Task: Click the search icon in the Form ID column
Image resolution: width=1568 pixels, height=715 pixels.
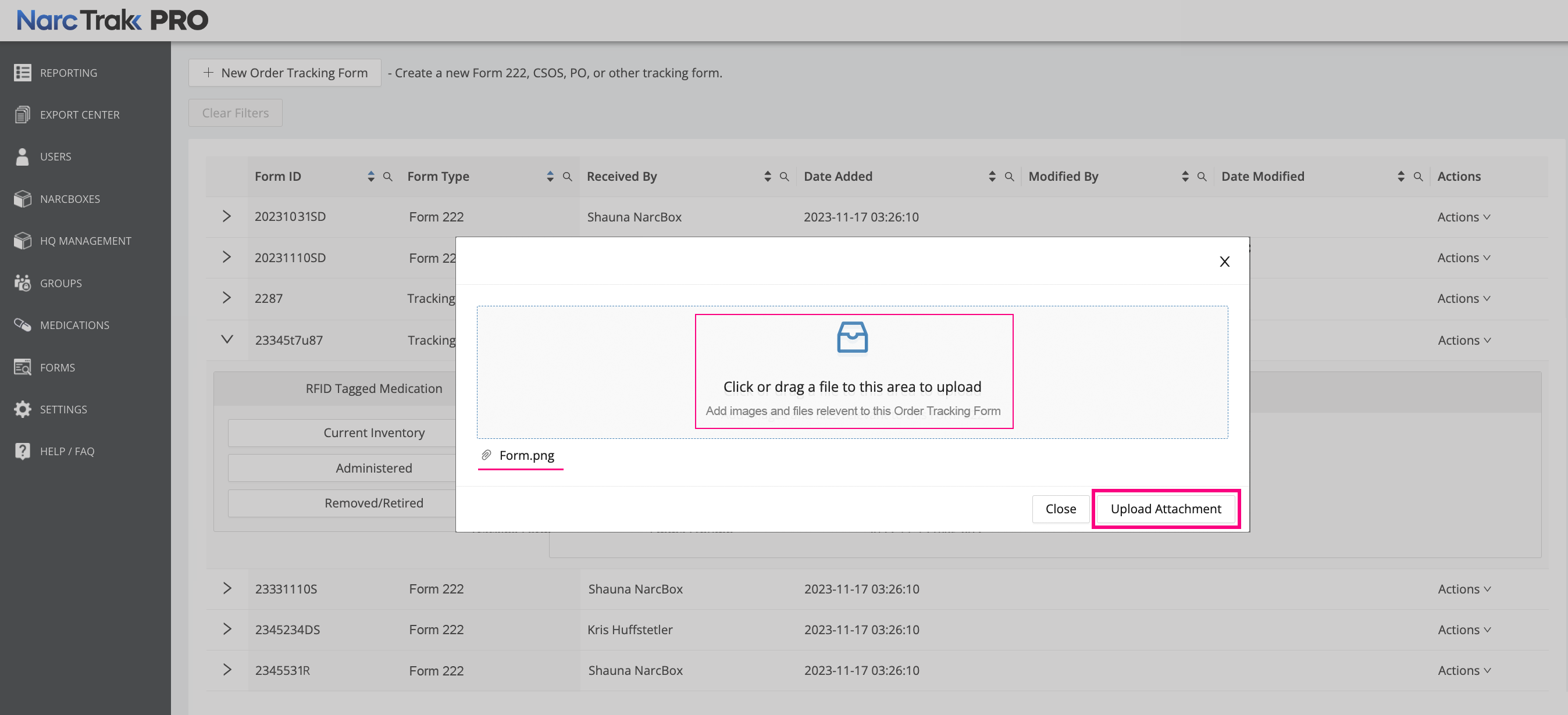Action: [x=388, y=177]
